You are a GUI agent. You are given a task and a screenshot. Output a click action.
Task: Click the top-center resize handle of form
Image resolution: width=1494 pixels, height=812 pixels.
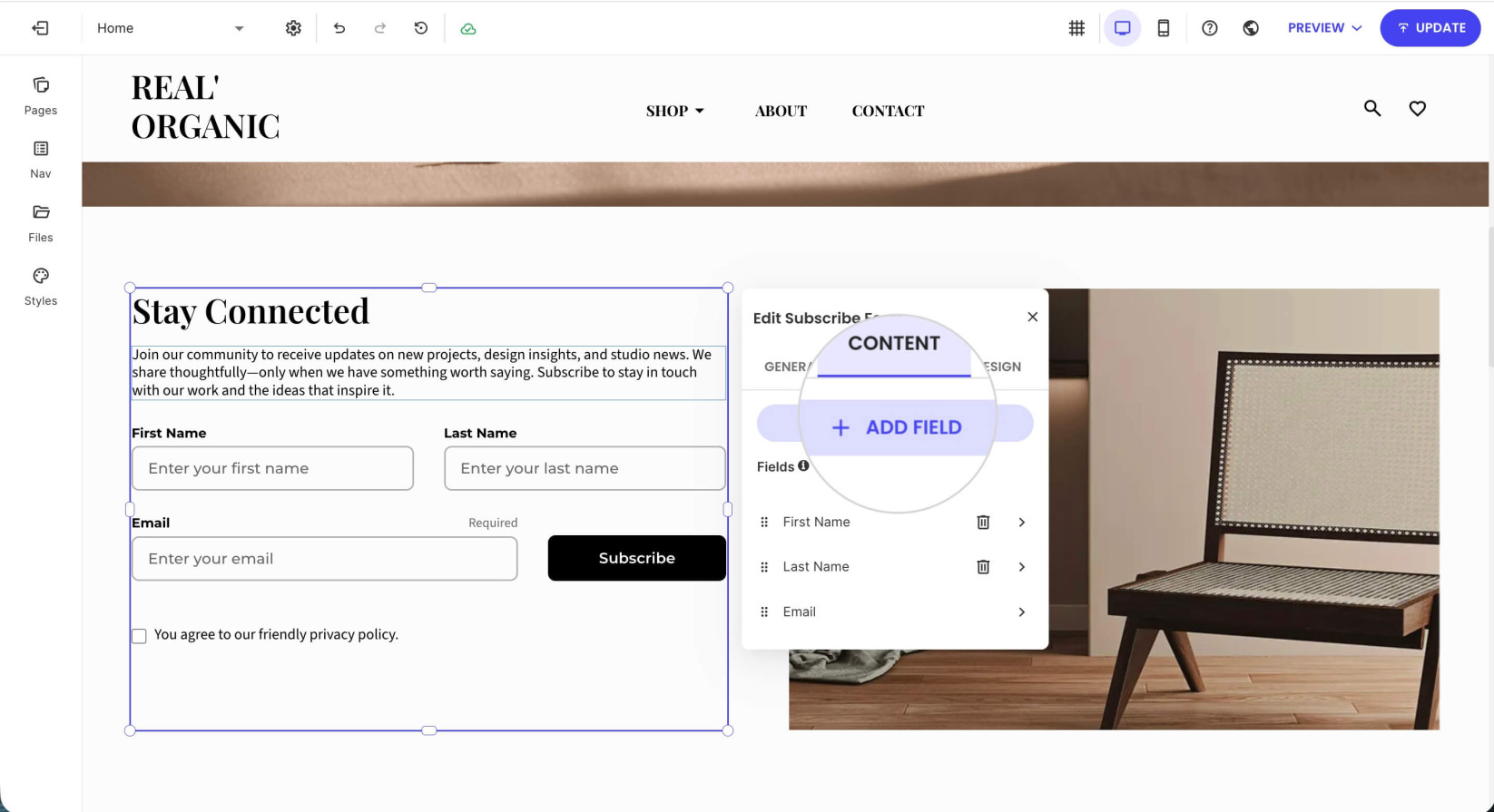(x=429, y=288)
